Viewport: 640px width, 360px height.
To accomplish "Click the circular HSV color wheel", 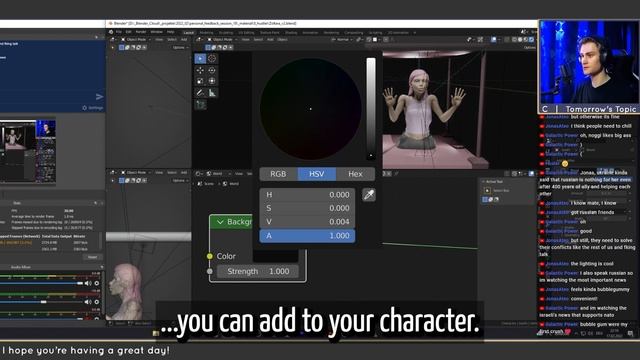I will [311, 109].
